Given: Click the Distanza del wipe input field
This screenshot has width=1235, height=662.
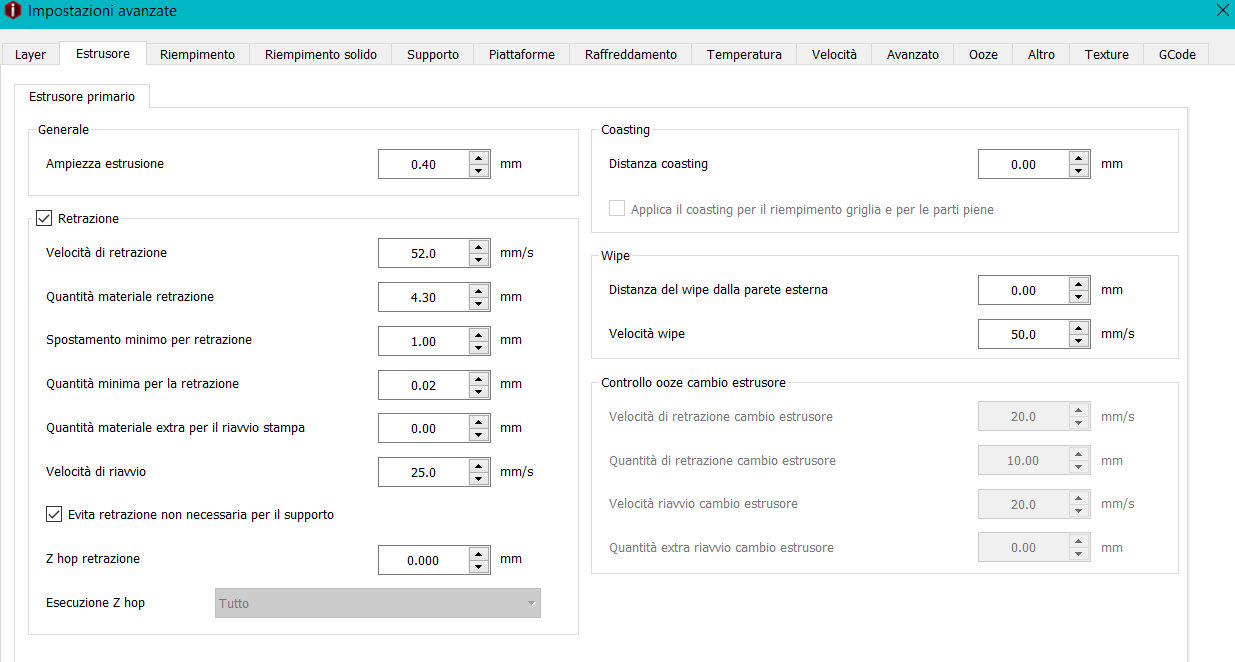Looking at the screenshot, I should (1022, 291).
